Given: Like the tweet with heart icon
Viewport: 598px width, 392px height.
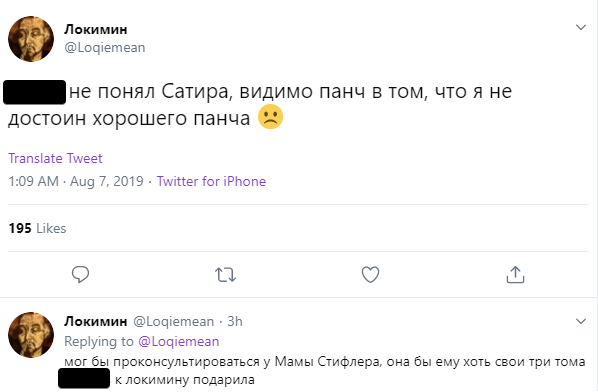Looking at the screenshot, I should point(370,275).
